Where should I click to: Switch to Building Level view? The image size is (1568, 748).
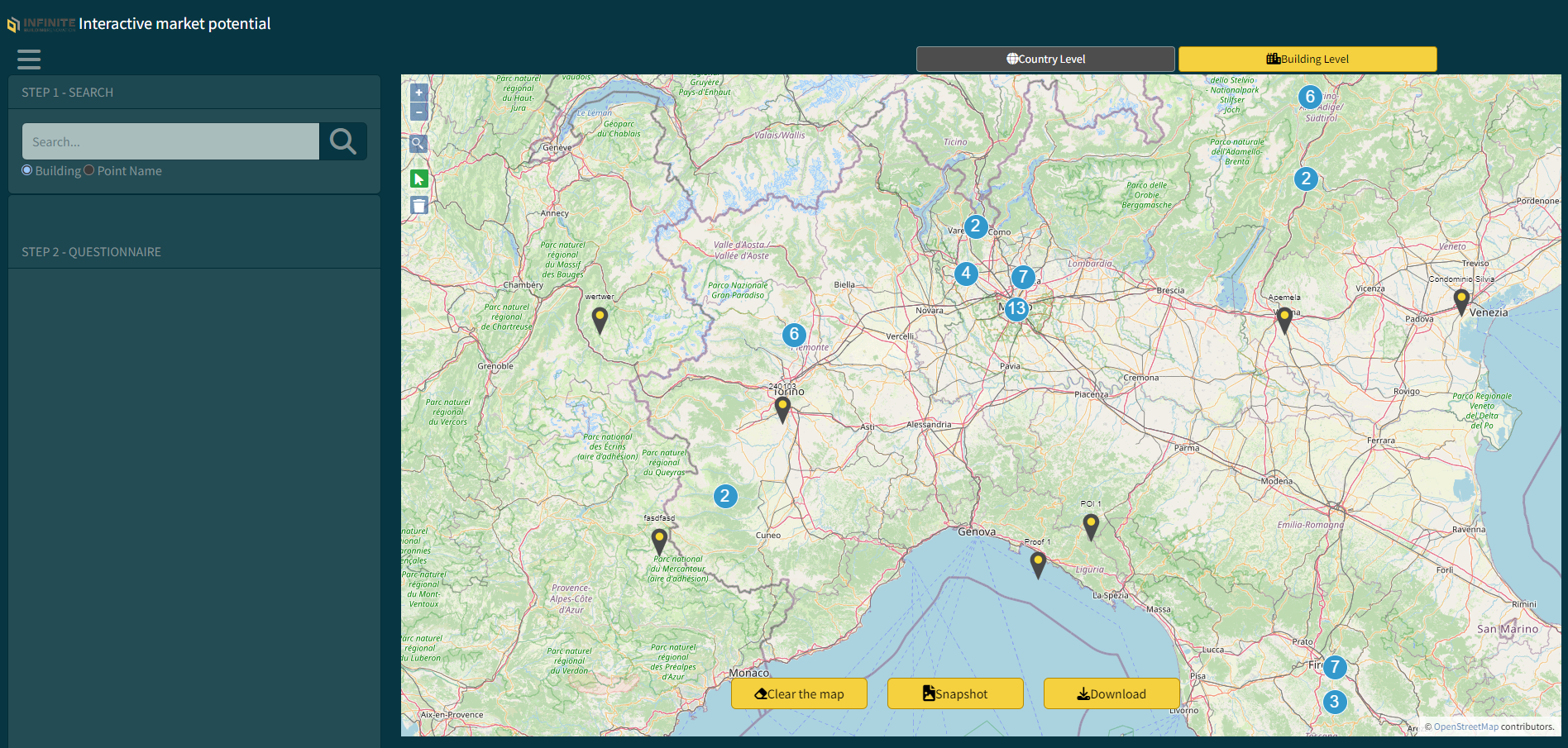(1307, 59)
